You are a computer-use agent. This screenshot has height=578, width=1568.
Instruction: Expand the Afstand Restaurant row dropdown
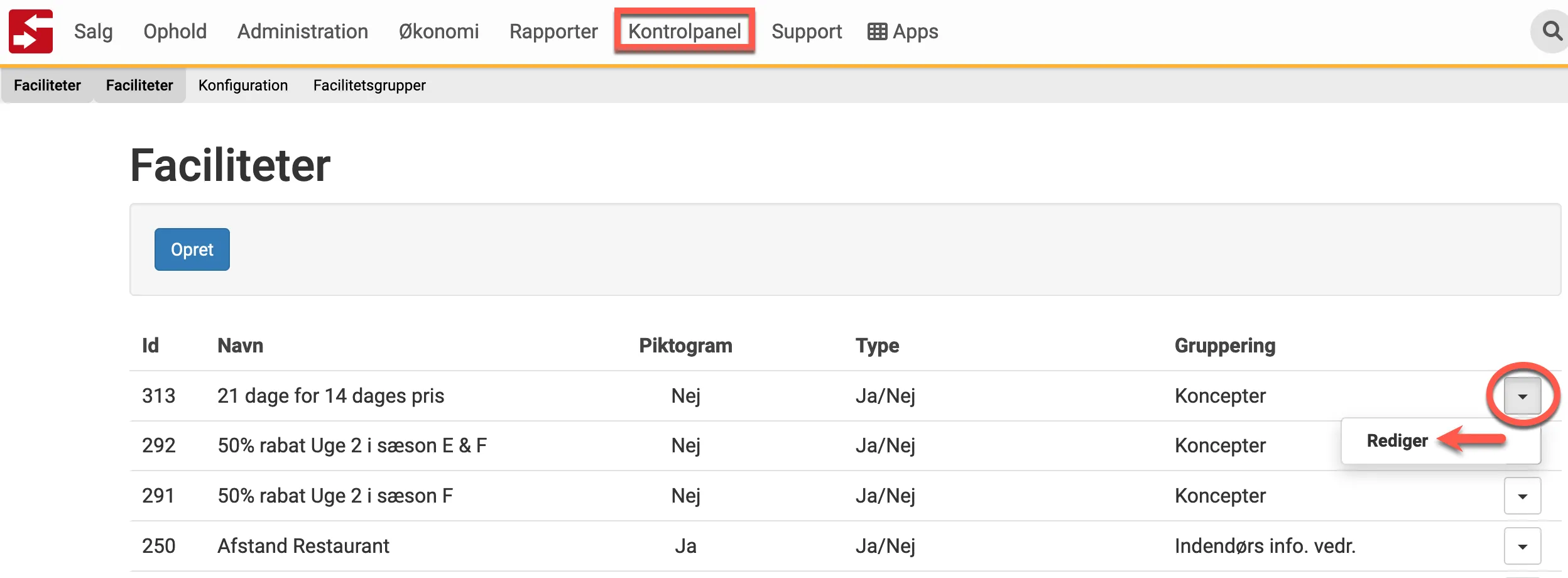[1522, 546]
